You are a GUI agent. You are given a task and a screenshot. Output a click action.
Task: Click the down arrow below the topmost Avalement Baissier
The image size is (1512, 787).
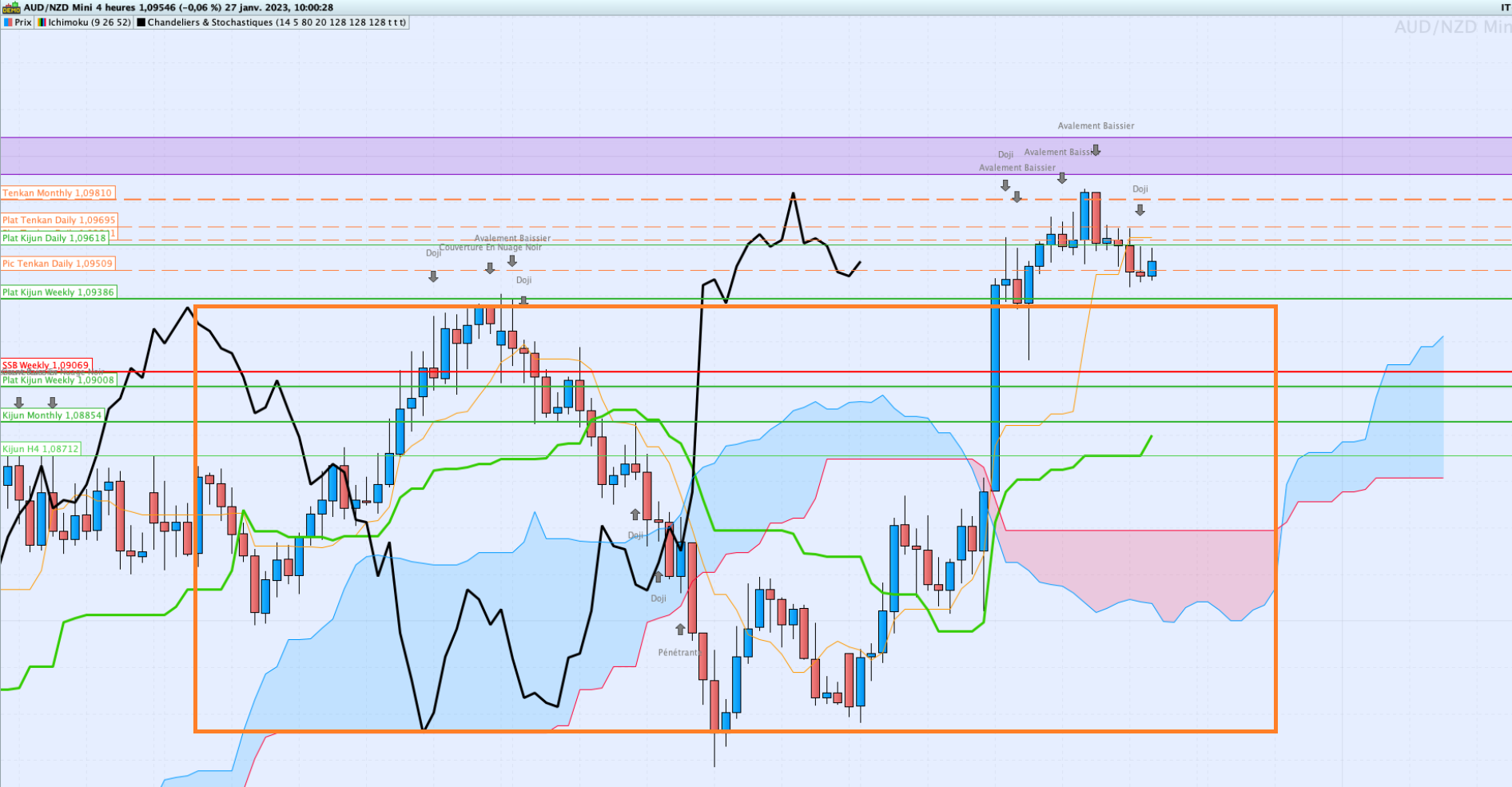tap(1096, 150)
